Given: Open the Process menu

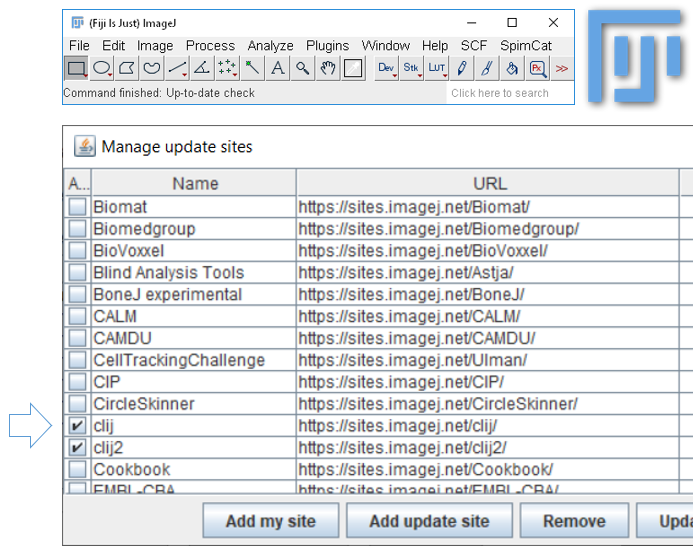Looking at the screenshot, I should (x=210, y=46).
